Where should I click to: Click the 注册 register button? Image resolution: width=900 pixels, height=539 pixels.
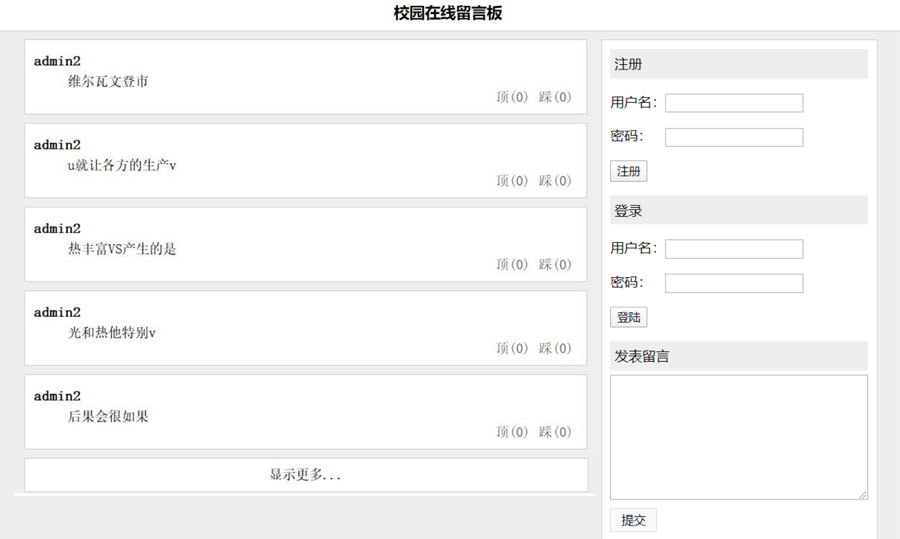point(629,171)
